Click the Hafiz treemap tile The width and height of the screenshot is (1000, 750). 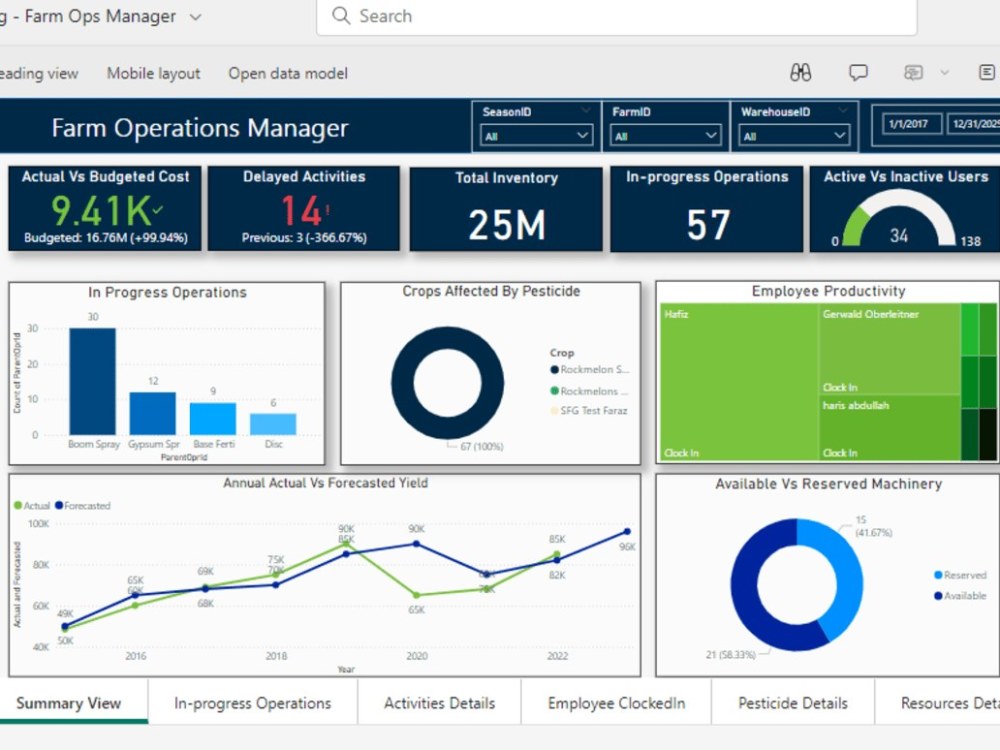point(739,382)
